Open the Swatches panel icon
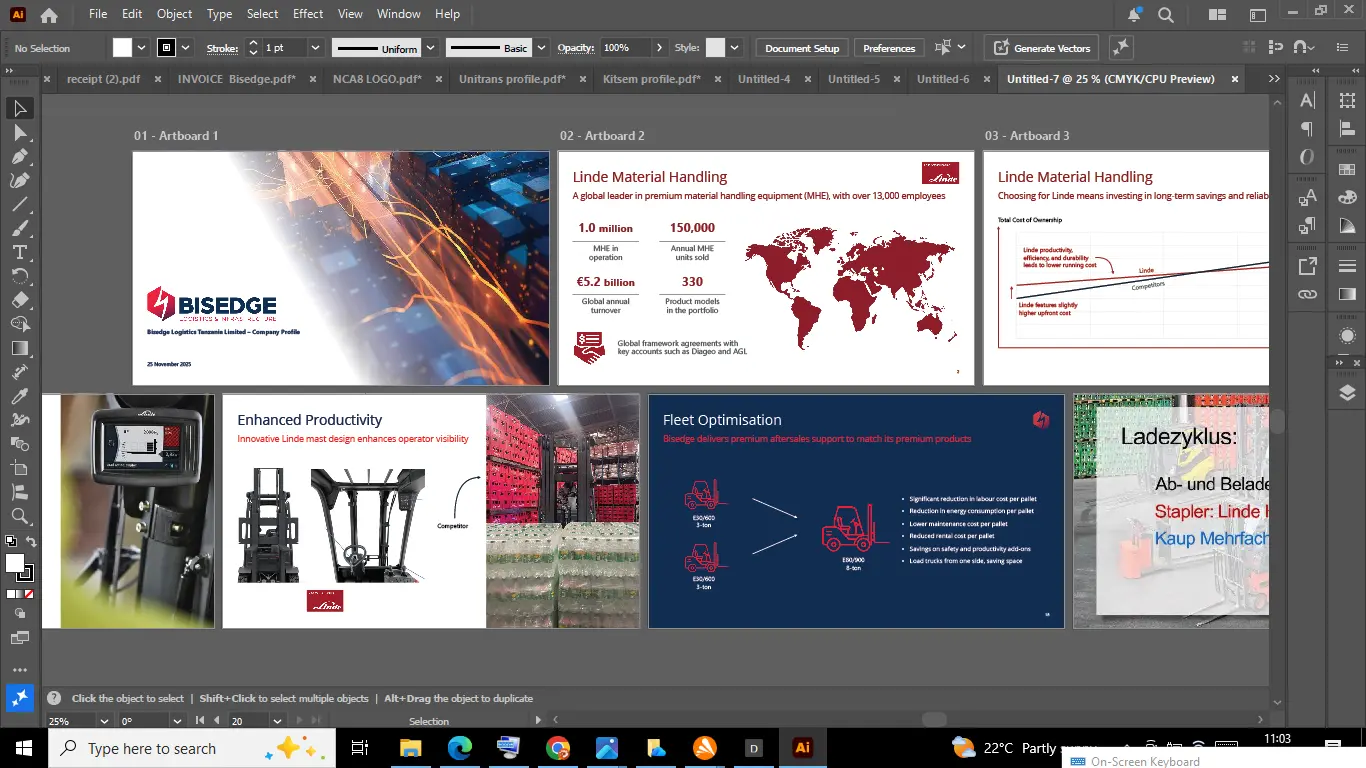Viewport: 1366px width, 768px height. coord(1348,171)
